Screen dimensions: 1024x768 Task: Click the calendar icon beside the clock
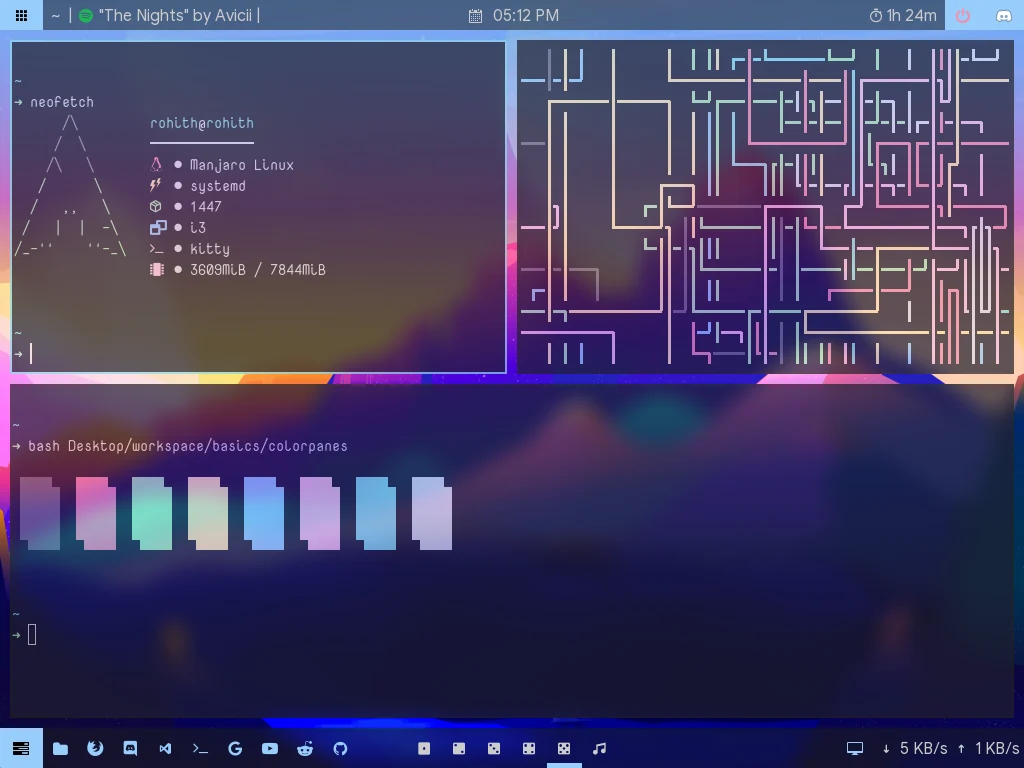[474, 15]
